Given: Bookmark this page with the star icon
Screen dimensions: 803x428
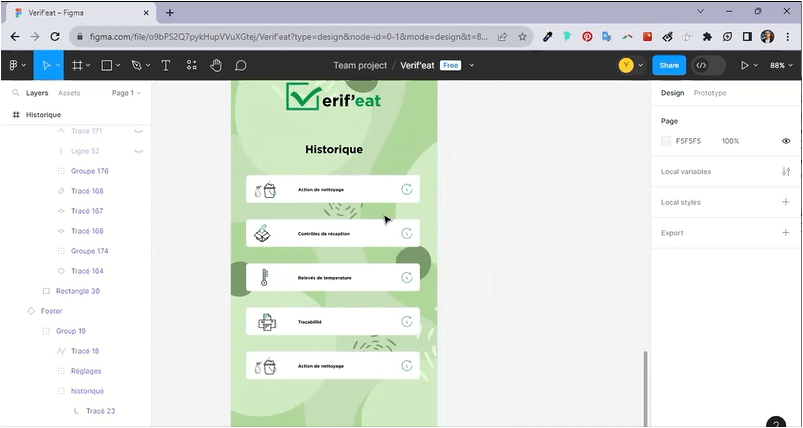Looking at the screenshot, I should [522, 36].
